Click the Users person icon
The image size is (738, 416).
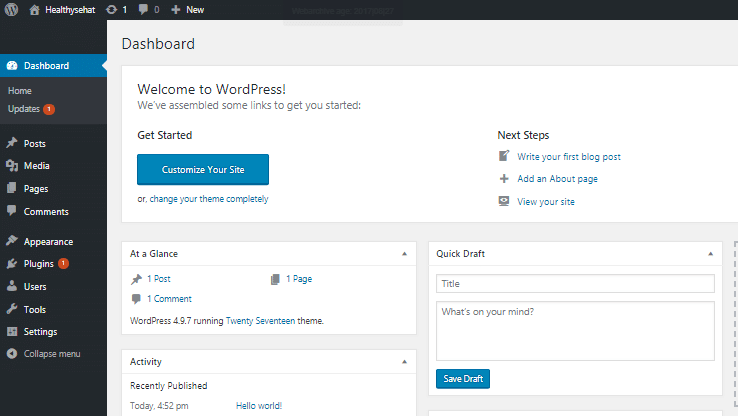pos(12,286)
